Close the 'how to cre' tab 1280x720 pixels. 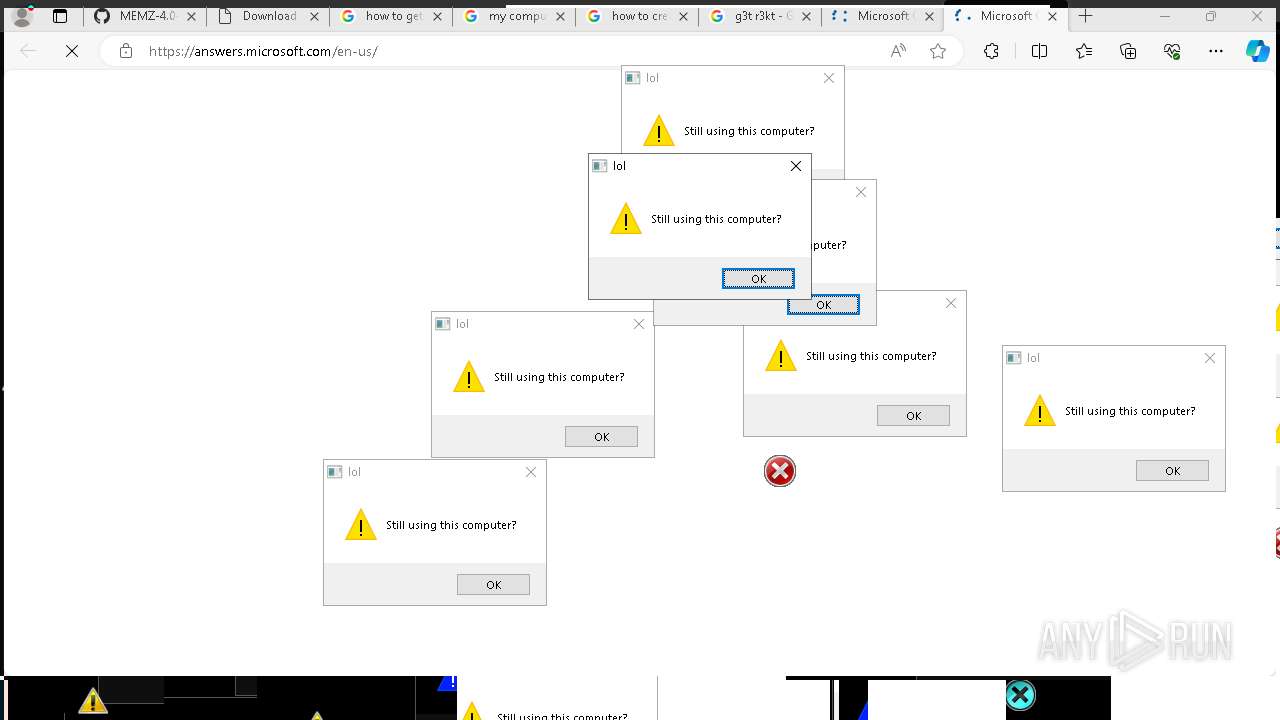683,16
